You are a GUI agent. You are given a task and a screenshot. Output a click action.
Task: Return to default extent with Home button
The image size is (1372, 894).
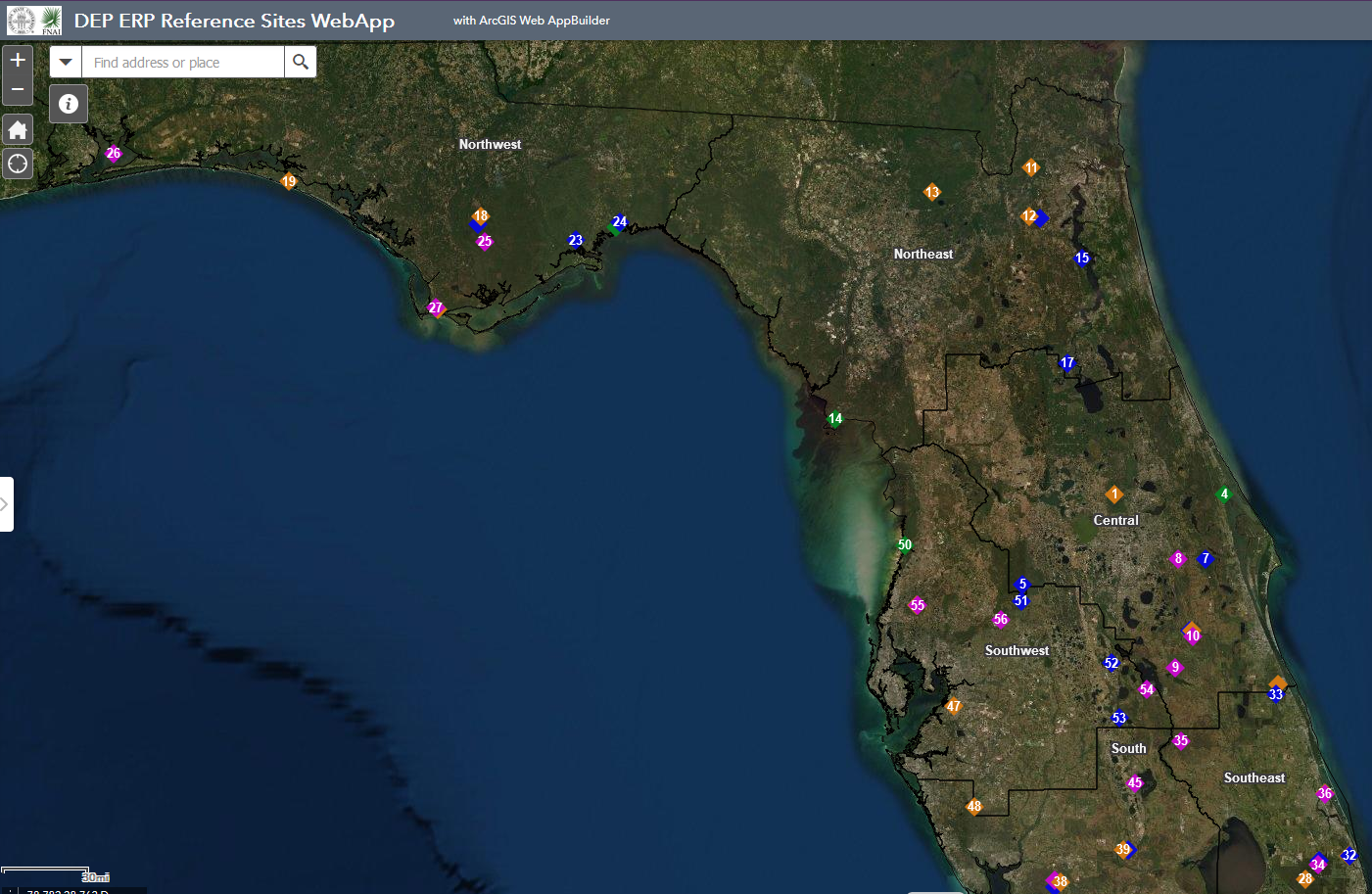pyautogui.click(x=17, y=128)
